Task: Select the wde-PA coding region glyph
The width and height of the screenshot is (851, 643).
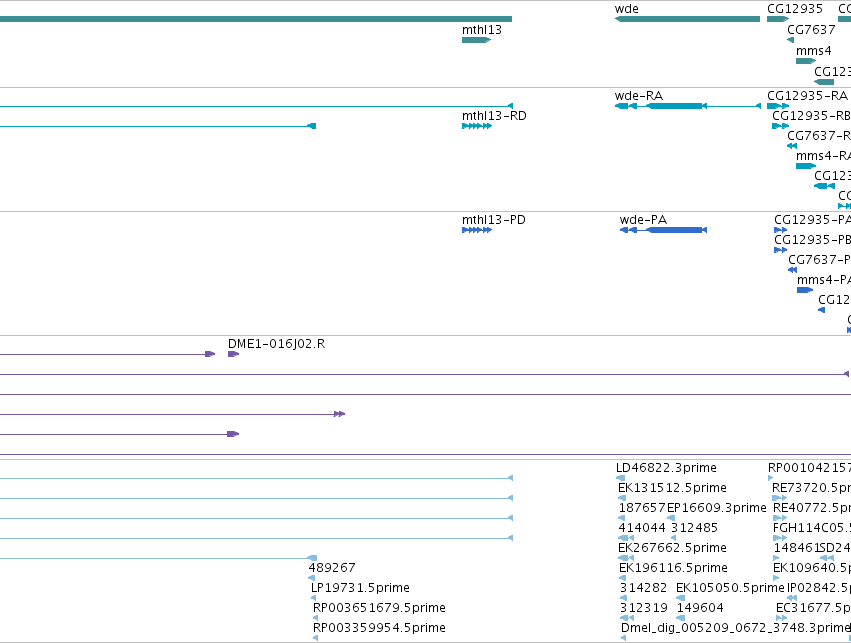Action: (663, 230)
